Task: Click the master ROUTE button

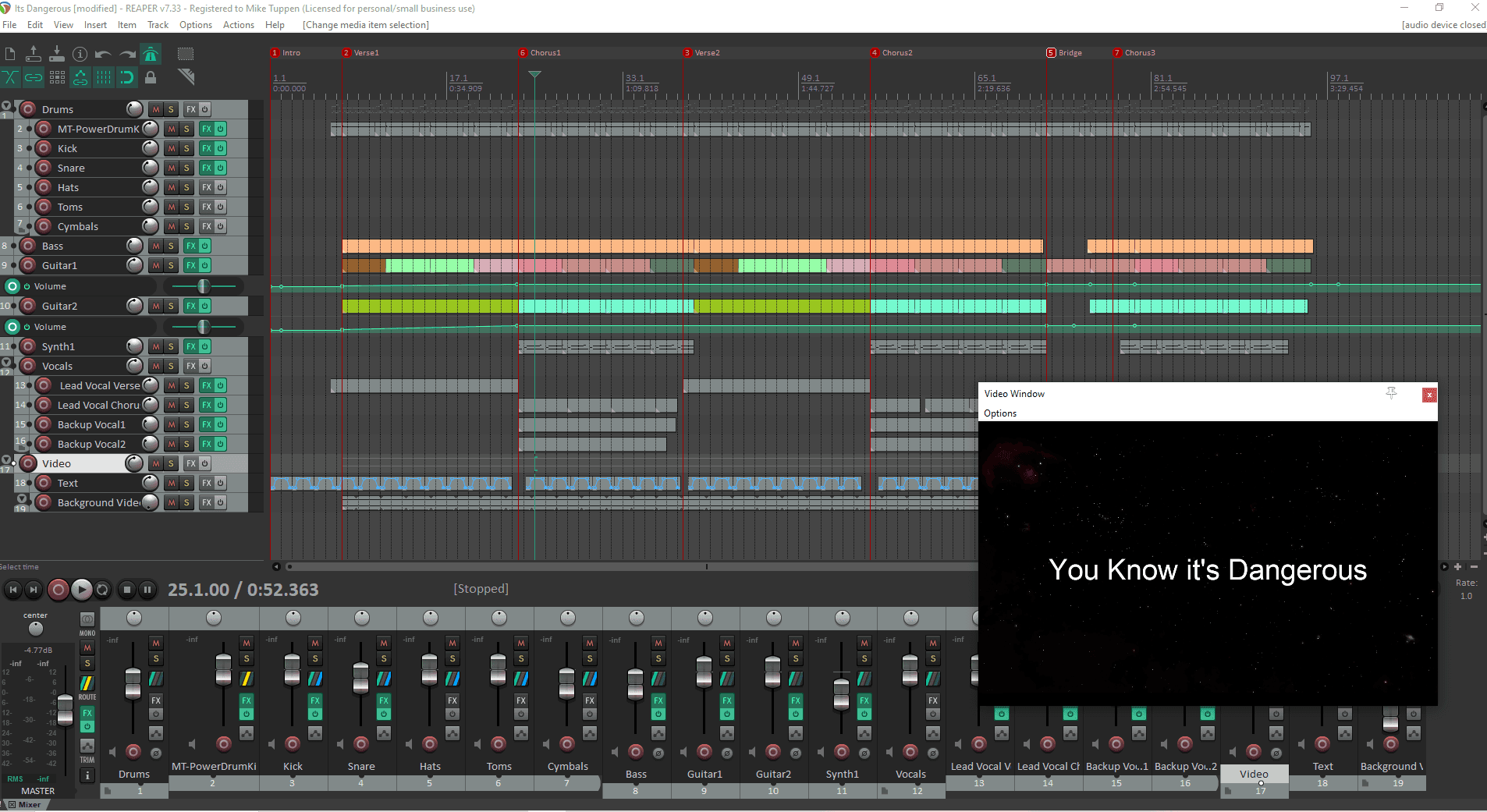Action: (x=87, y=697)
